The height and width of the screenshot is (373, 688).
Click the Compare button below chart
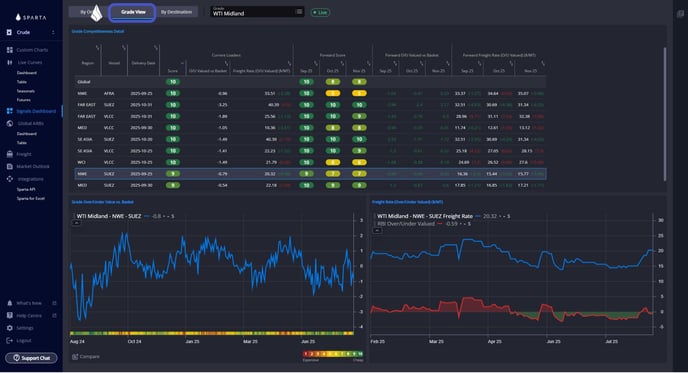[86, 357]
